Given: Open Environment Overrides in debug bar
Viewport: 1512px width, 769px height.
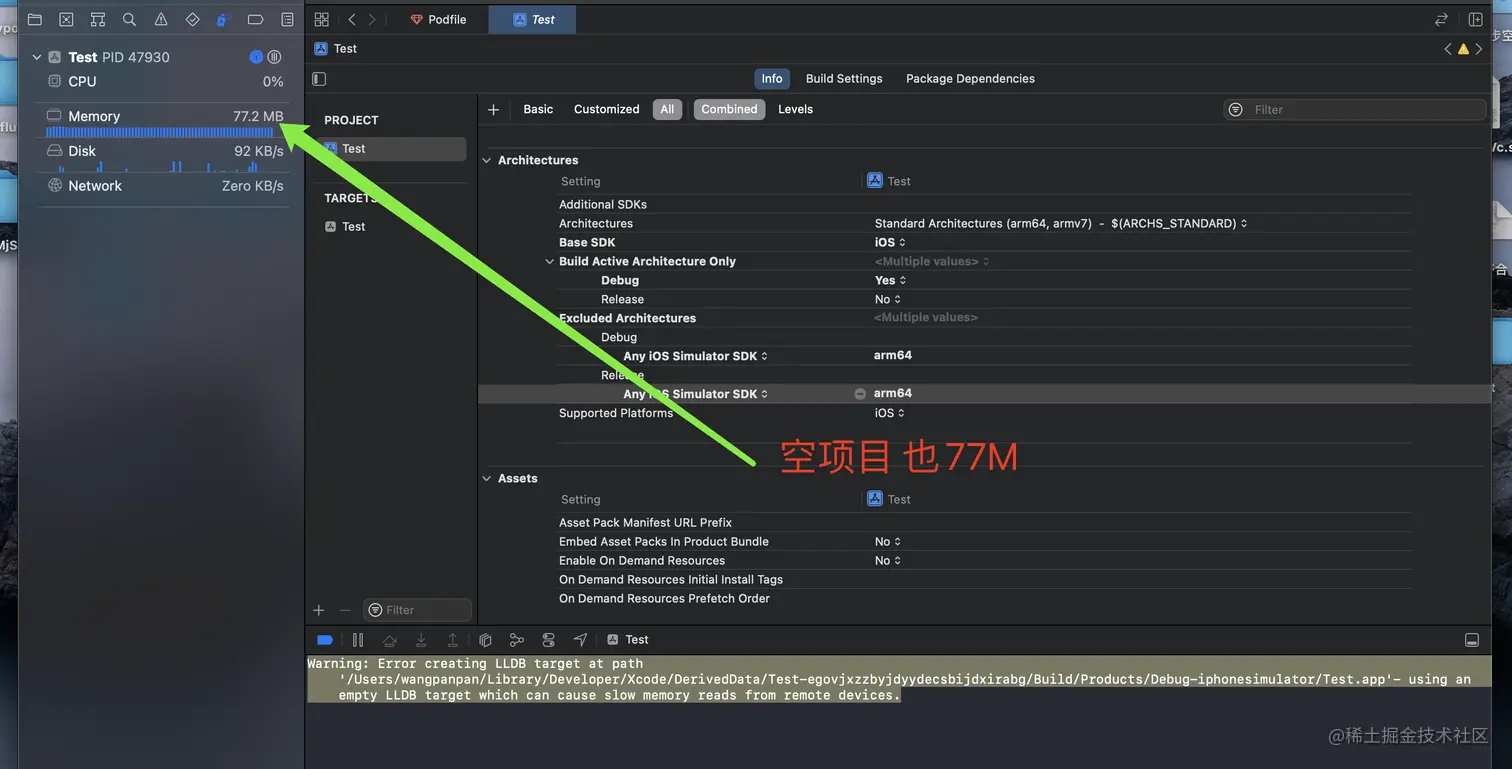Looking at the screenshot, I should pos(548,640).
